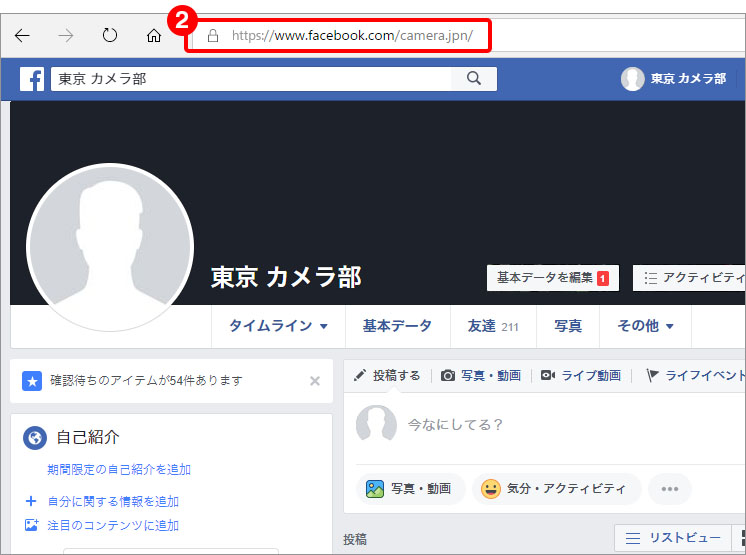Reload the page with the refresh icon

point(110,35)
